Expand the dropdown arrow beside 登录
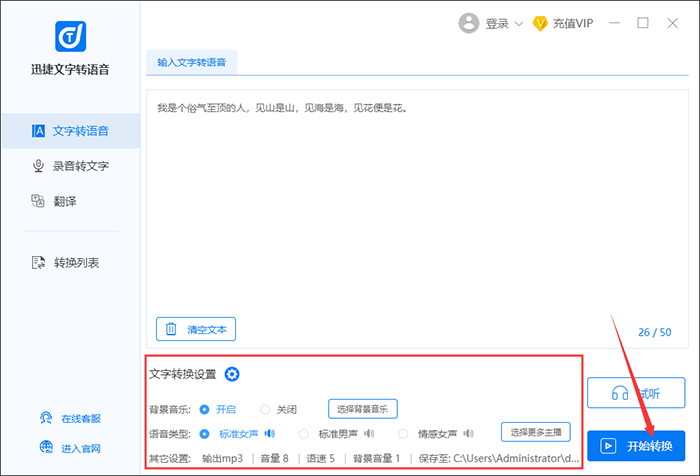This screenshot has height=476, width=700. click(519, 24)
